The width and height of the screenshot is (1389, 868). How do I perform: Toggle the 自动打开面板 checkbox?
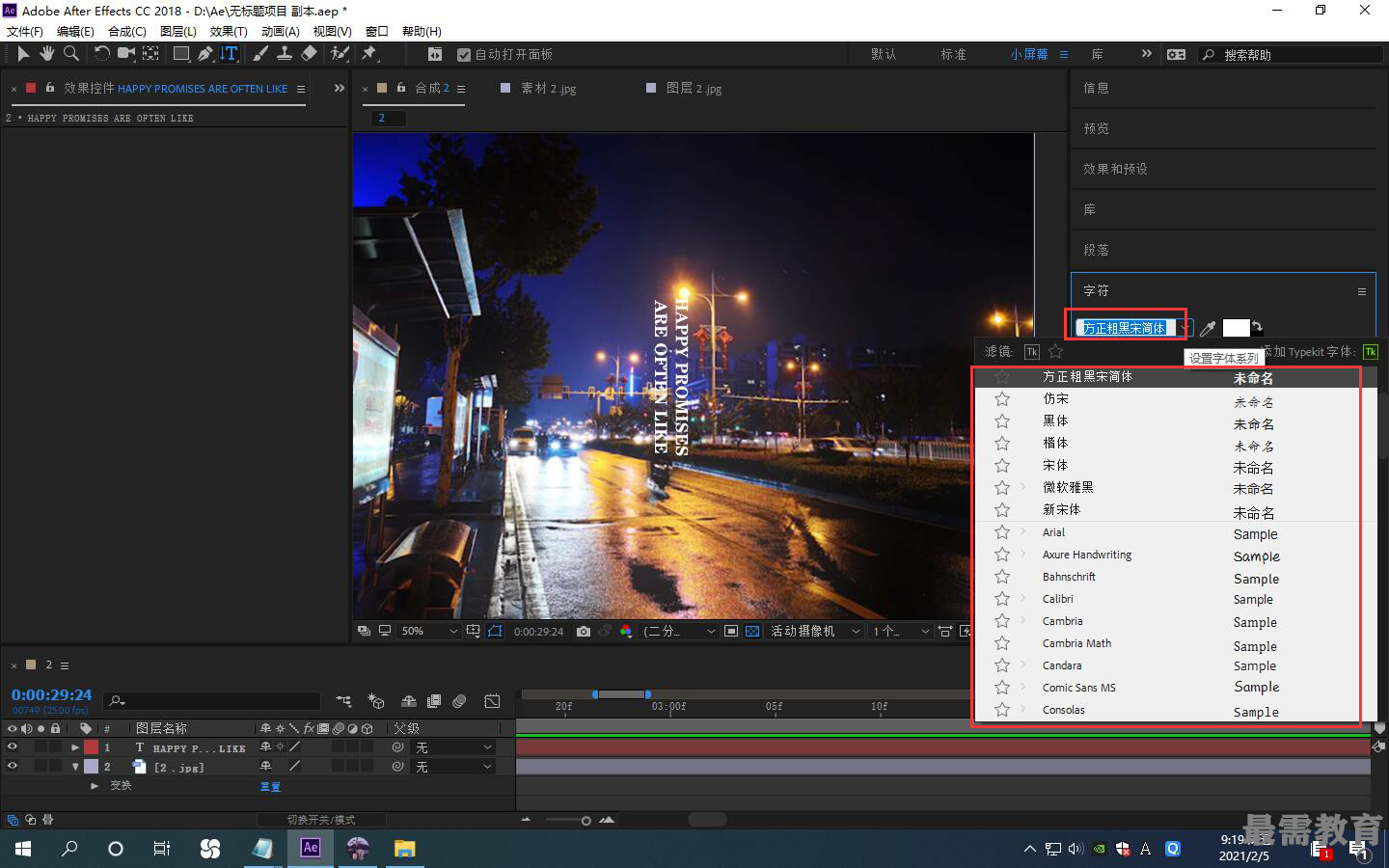coord(464,55)
